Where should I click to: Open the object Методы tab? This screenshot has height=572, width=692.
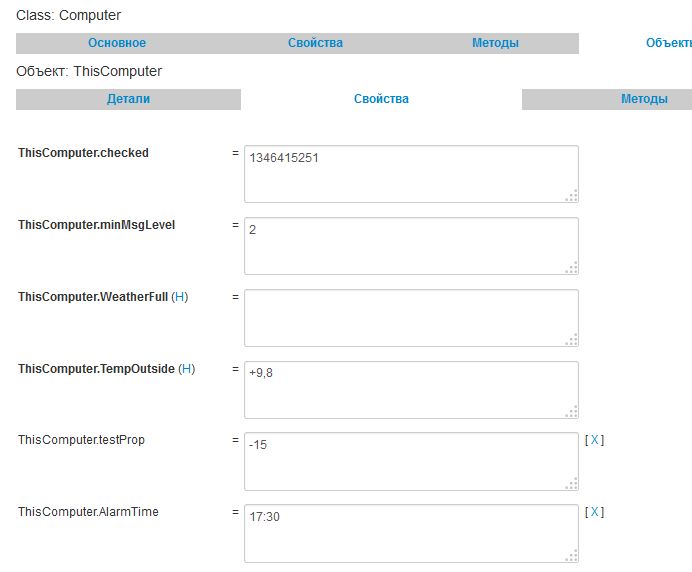(643, 99)
